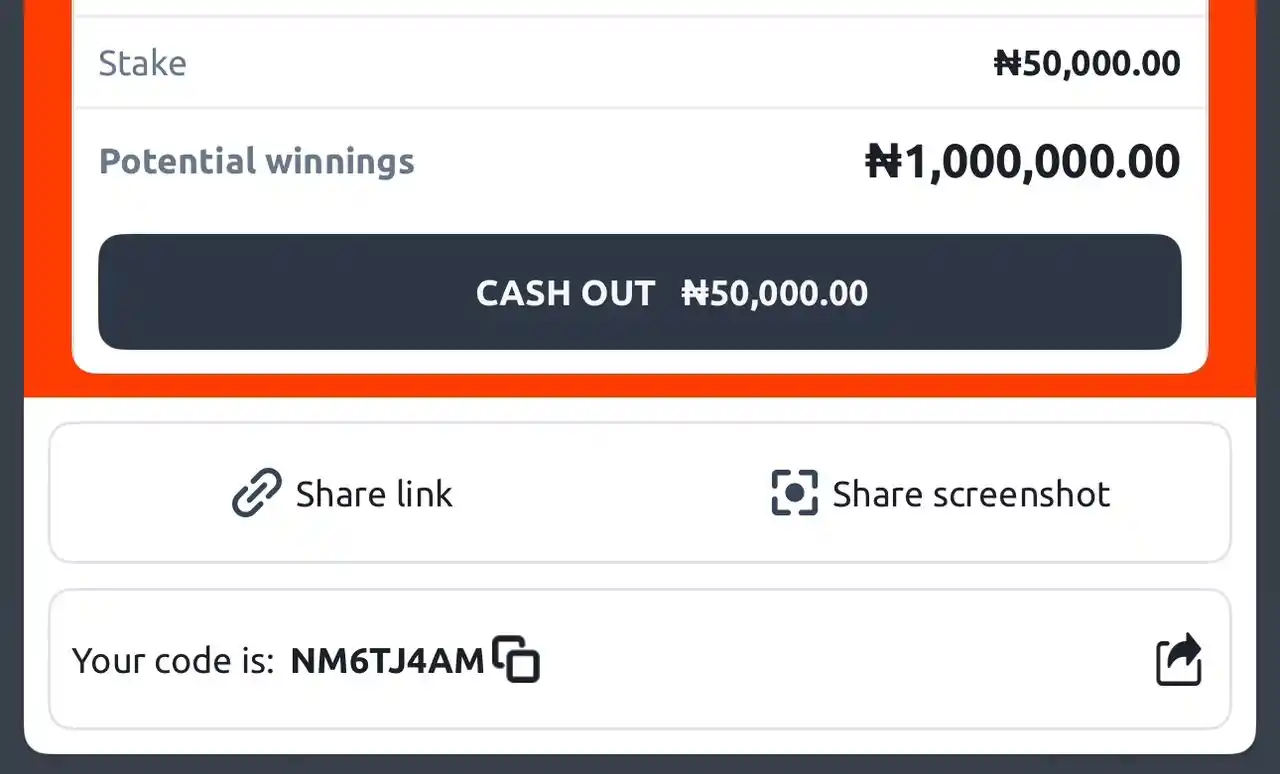1280x774 pixels.
Task: Click the ₦1,000,000.00 potential winnings amount
Action: 1023,162
